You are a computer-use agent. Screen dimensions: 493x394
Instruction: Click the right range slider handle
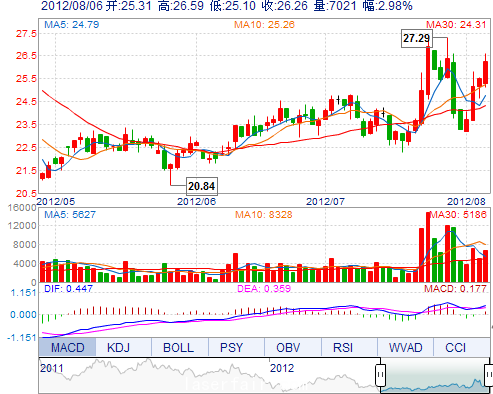489,375
